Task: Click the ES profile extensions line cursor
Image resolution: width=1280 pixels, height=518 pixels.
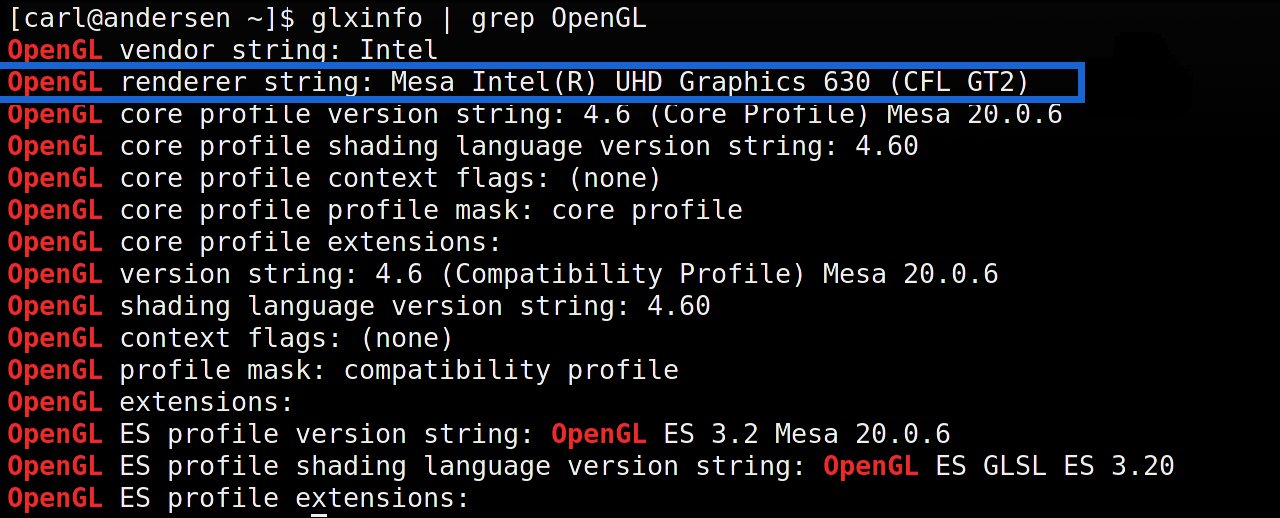Action: click(319, 498)
